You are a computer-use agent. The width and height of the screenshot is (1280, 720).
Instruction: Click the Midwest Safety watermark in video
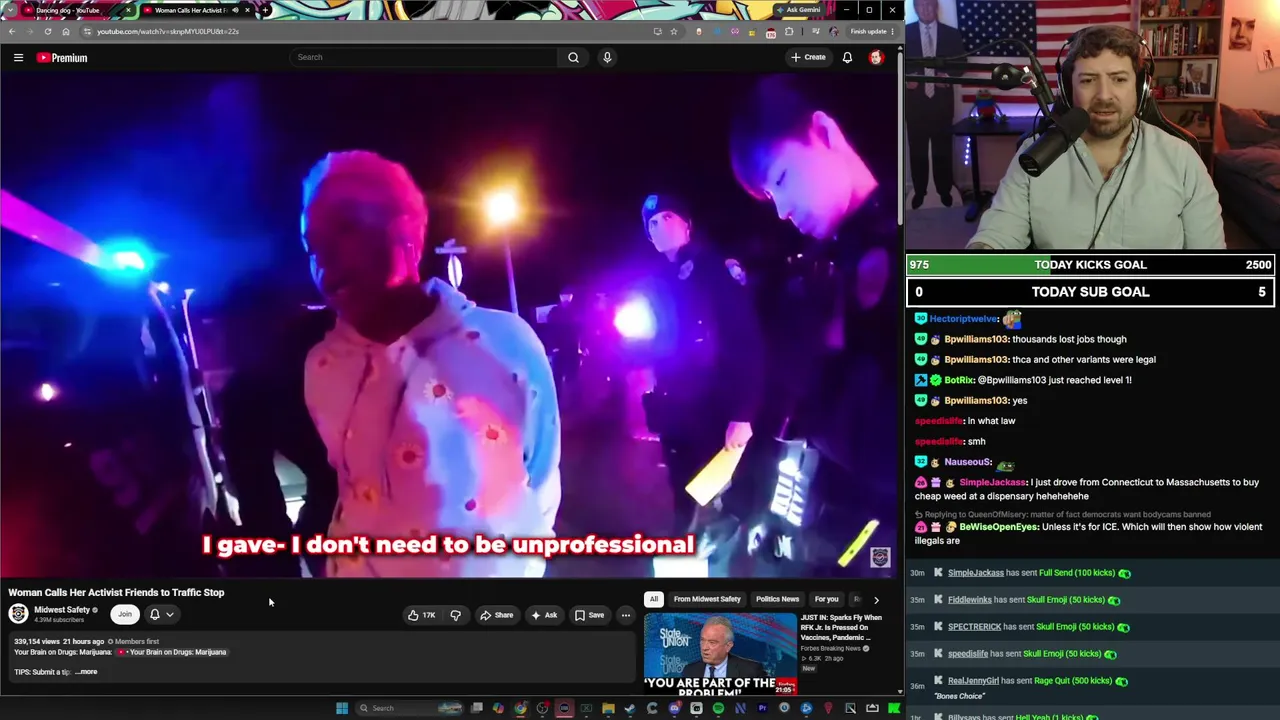pyautogui.click(x=880, y=557)
